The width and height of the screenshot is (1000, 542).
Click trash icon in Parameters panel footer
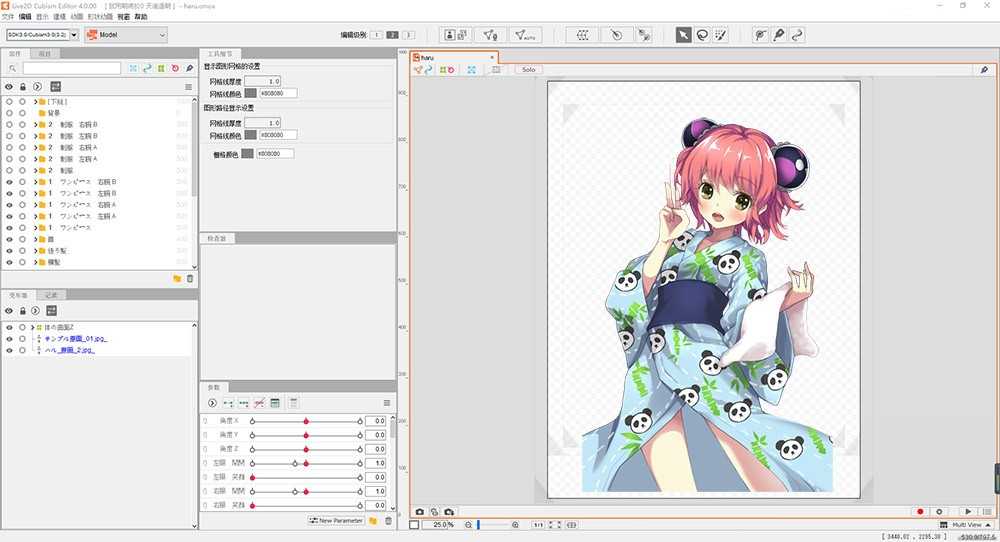[x=388, y=521]
